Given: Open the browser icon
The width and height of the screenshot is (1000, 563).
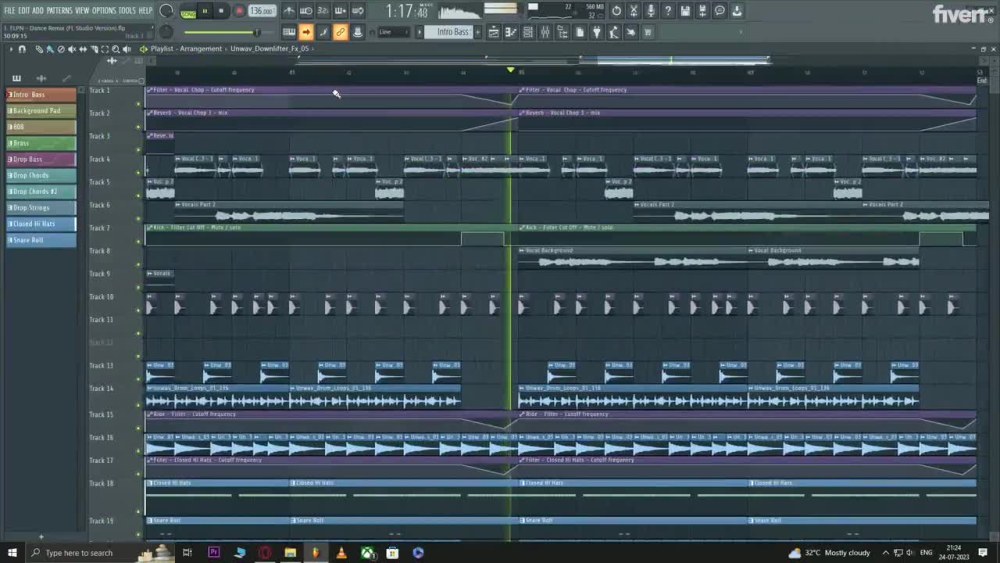Looking at the screenshot, I should pyautogui.click(x=562, y=32).
